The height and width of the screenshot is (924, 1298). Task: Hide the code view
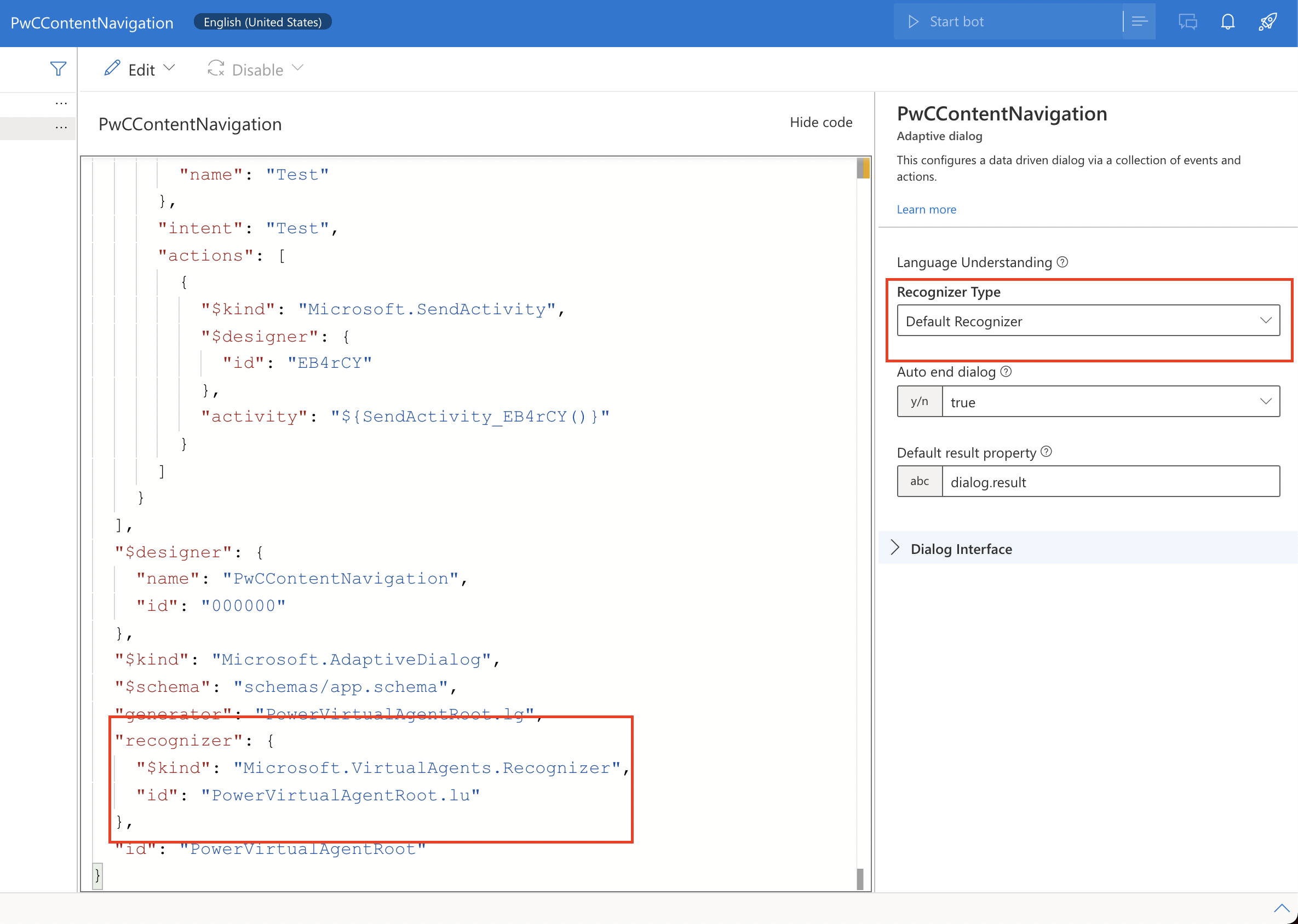pyautogui.click(x=821, y=122)
